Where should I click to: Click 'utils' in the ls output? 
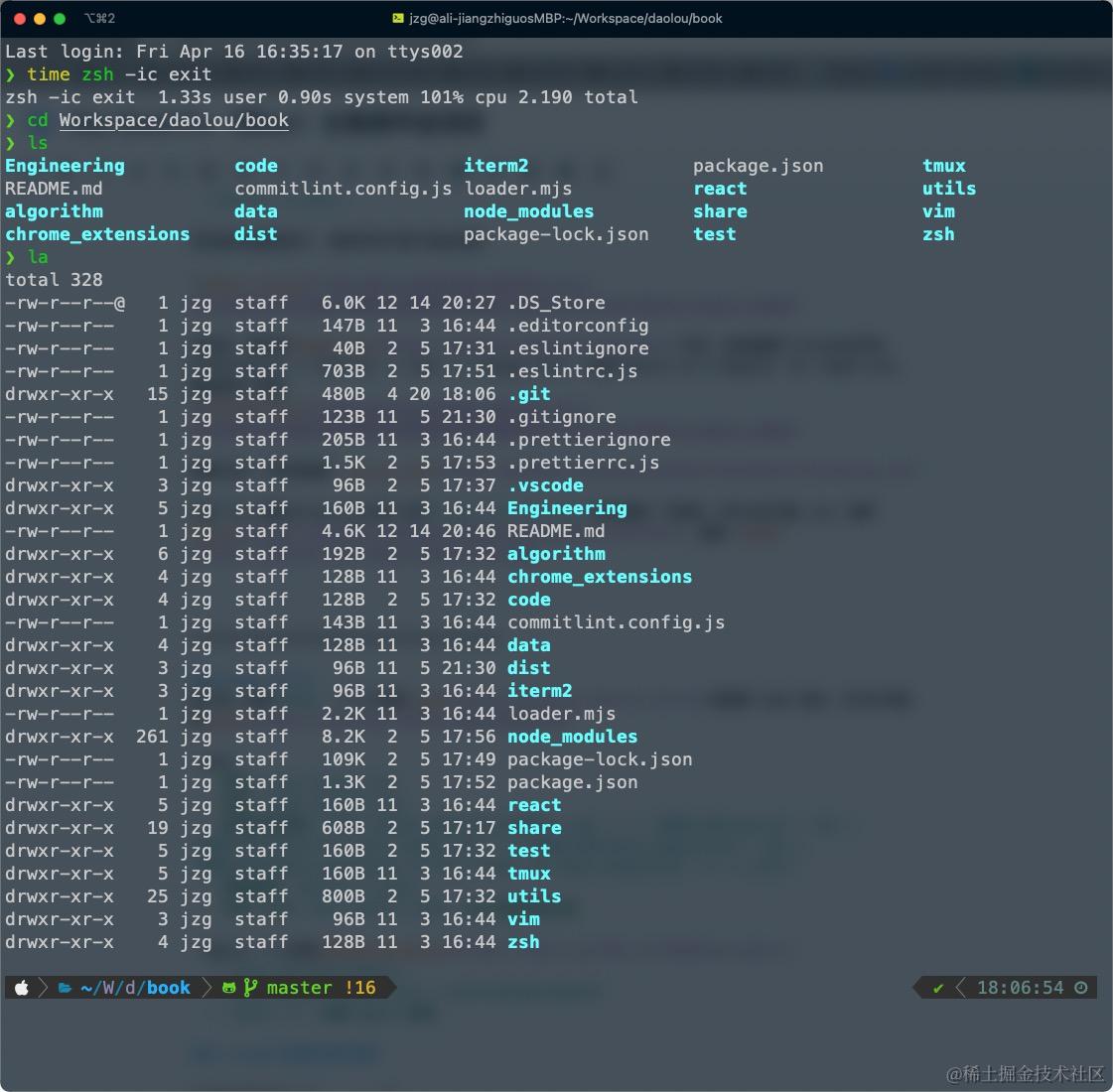pos(949,189)
